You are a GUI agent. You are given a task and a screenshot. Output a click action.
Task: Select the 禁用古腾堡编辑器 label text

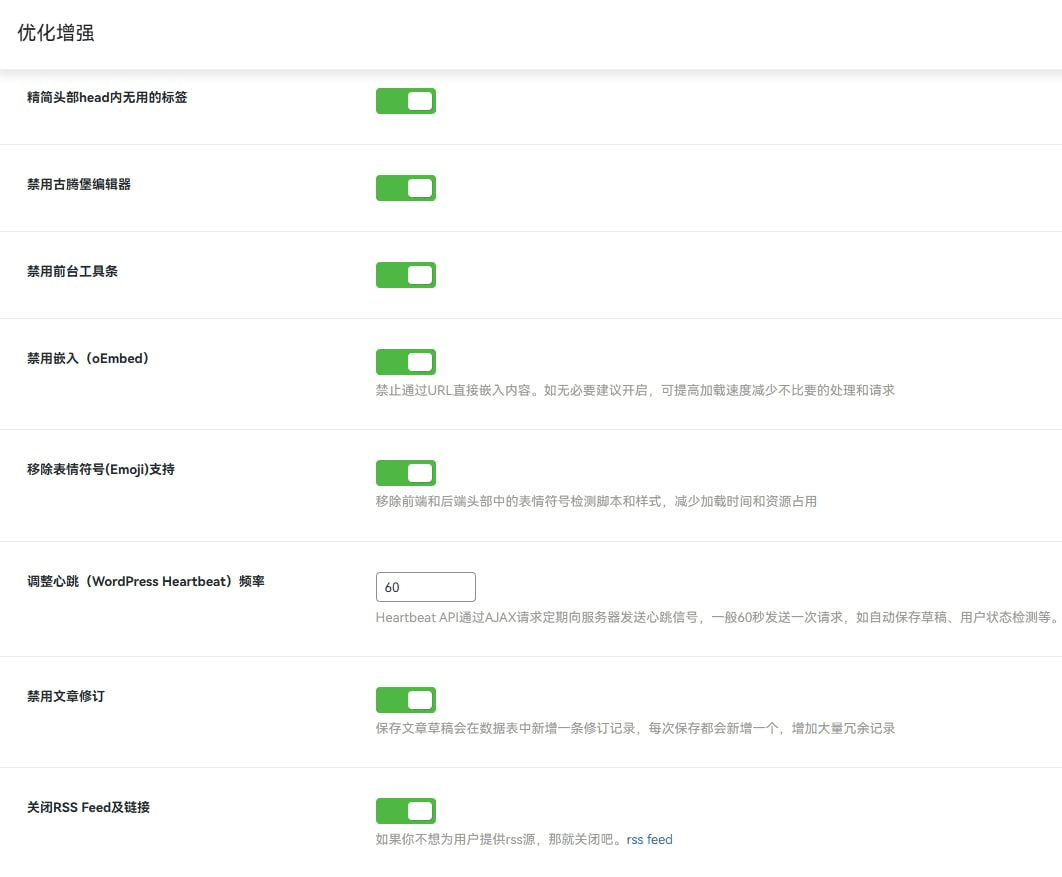[x=78, y=184]
